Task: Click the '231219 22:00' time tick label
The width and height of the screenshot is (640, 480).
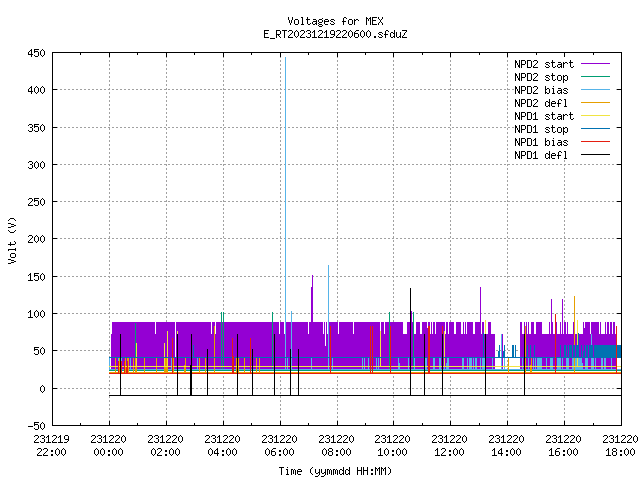Action: click(x=51, y=446)
